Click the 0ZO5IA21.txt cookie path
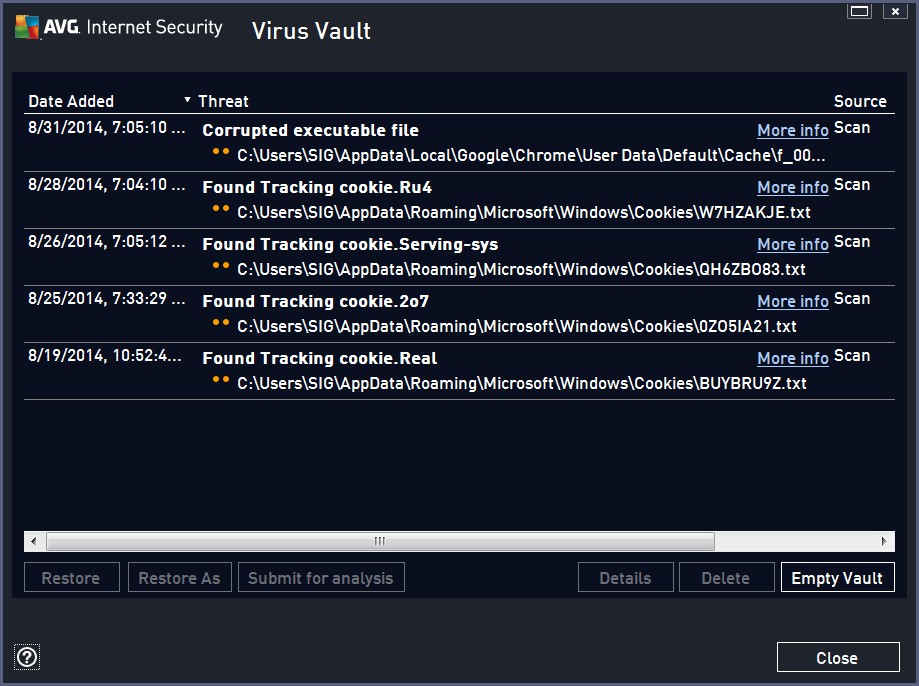Screen dimensions: 919x686 516,326
